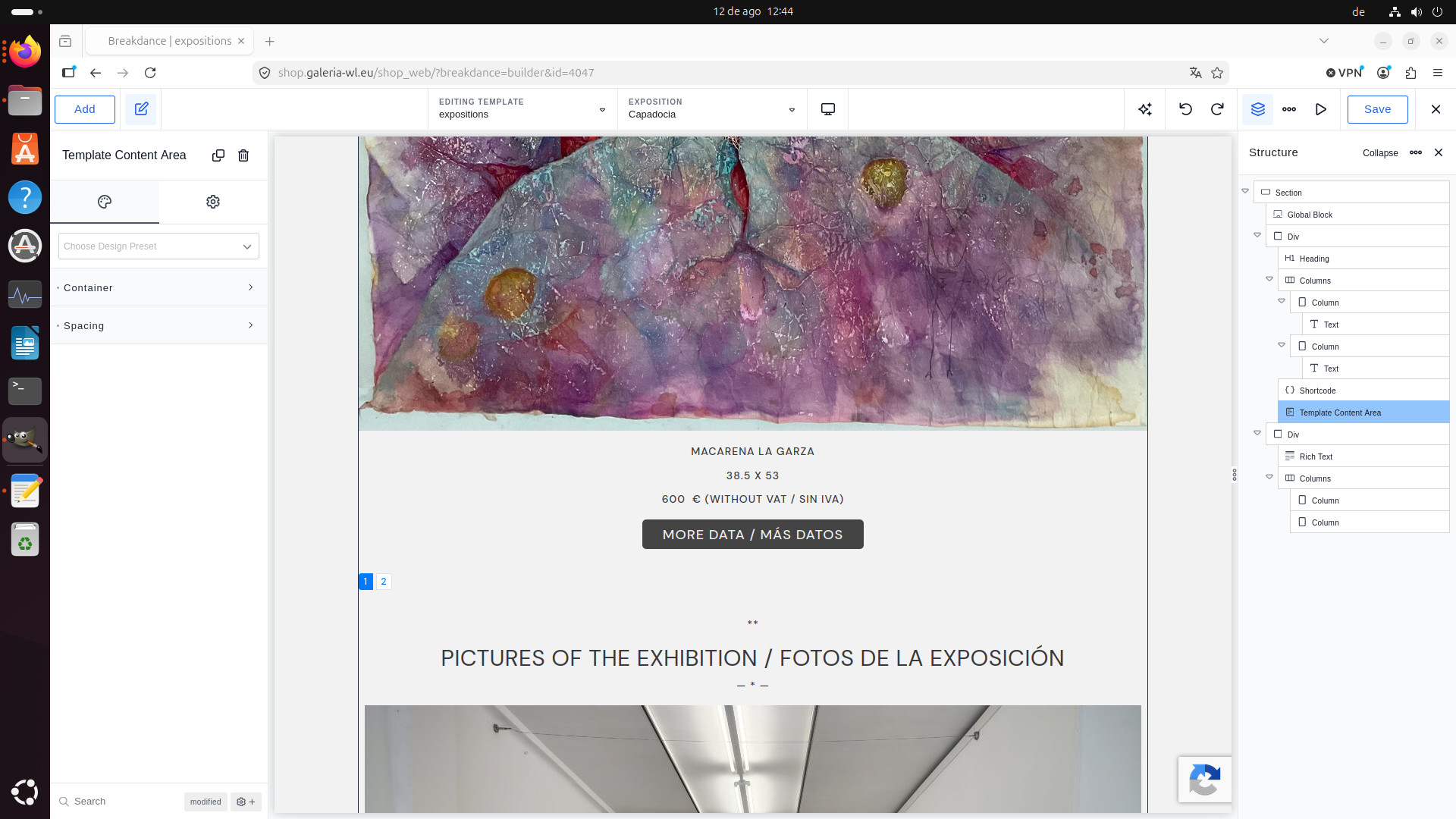The height and width of the screenshot is (819, 1456).
Task: Open the Firefox account icon
Action: (1383, 73)
